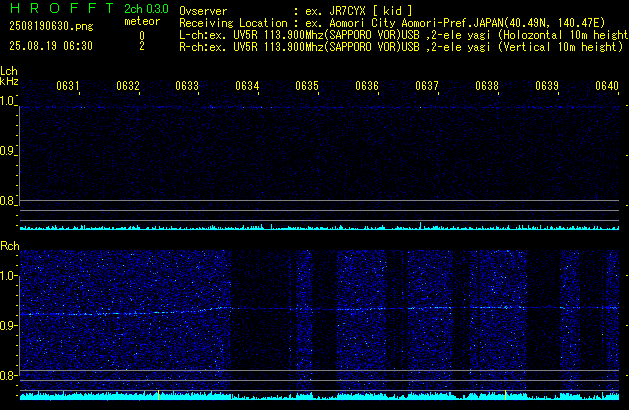Viewport: 629px width, 410px height.
Task: Select the Rch 0.9 kHz axis label
Action: 8,326
